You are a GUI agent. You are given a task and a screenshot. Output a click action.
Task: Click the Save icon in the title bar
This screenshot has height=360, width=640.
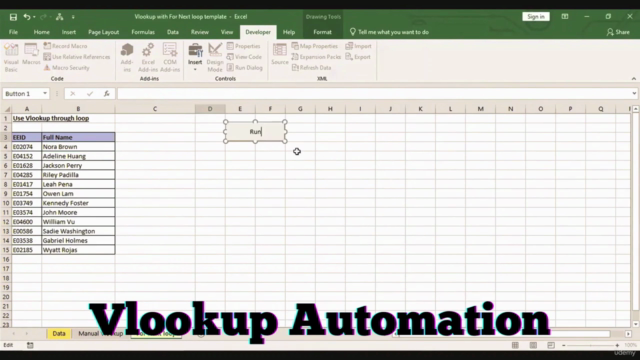(x=13, y=17)
